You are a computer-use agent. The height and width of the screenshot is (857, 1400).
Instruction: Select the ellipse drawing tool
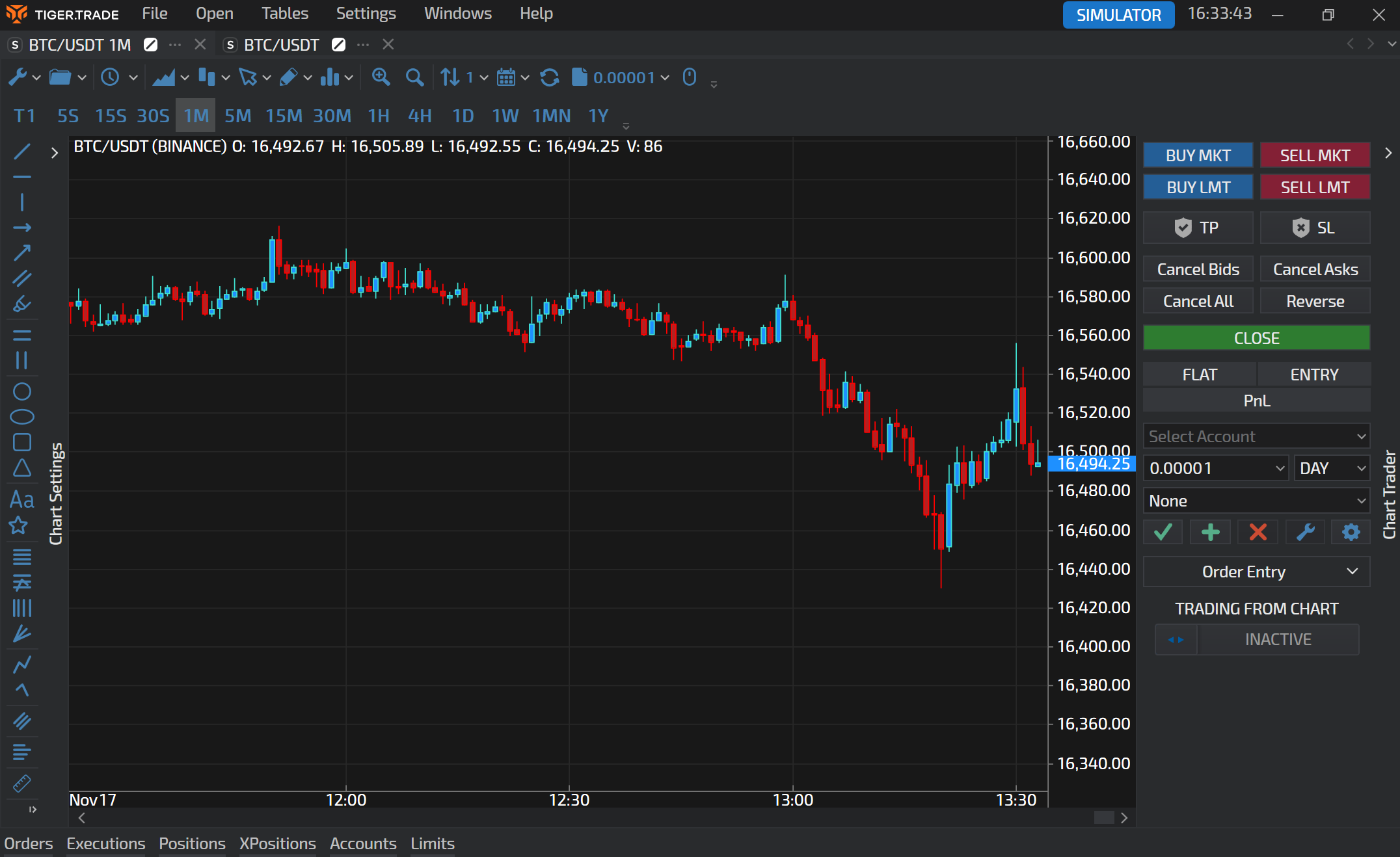pos(21,417)
